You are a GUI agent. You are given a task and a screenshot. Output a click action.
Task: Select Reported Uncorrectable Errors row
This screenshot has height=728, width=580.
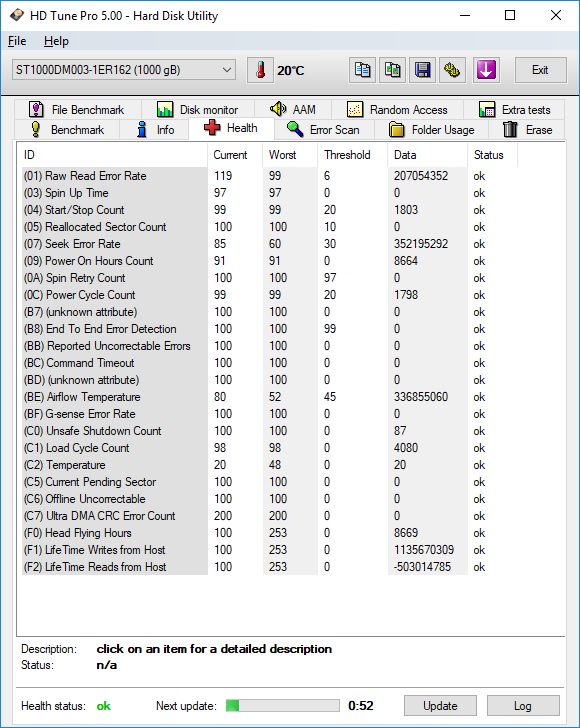269,346
